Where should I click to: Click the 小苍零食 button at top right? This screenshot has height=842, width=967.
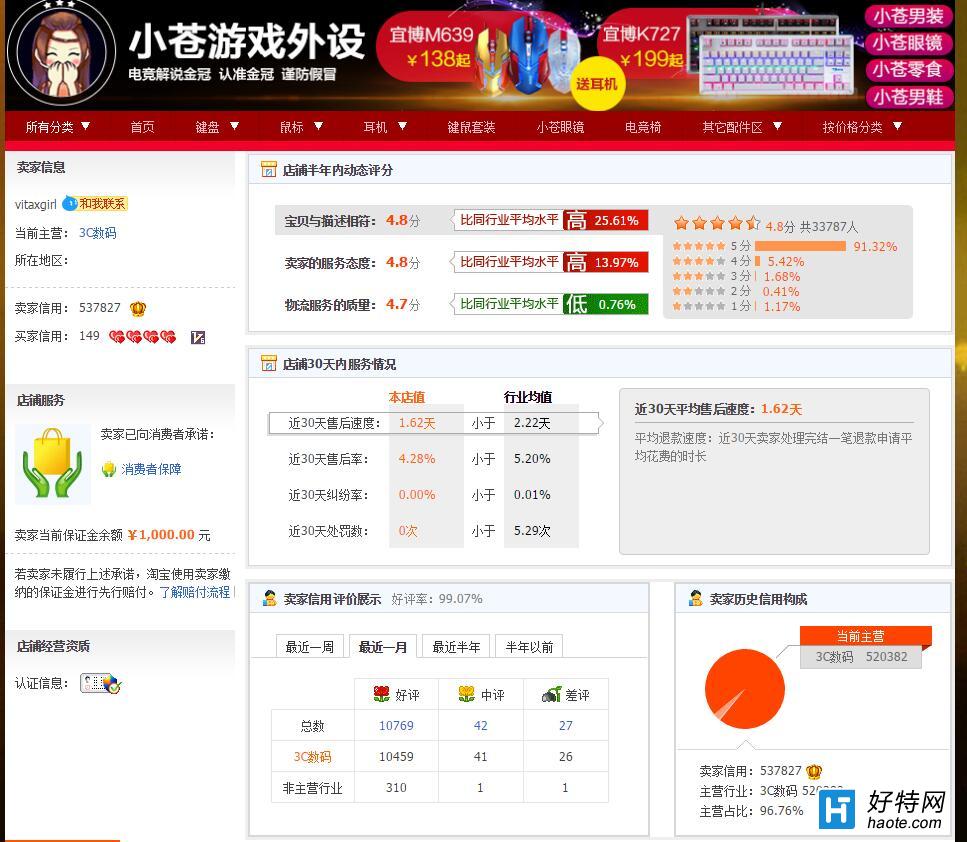908,69
